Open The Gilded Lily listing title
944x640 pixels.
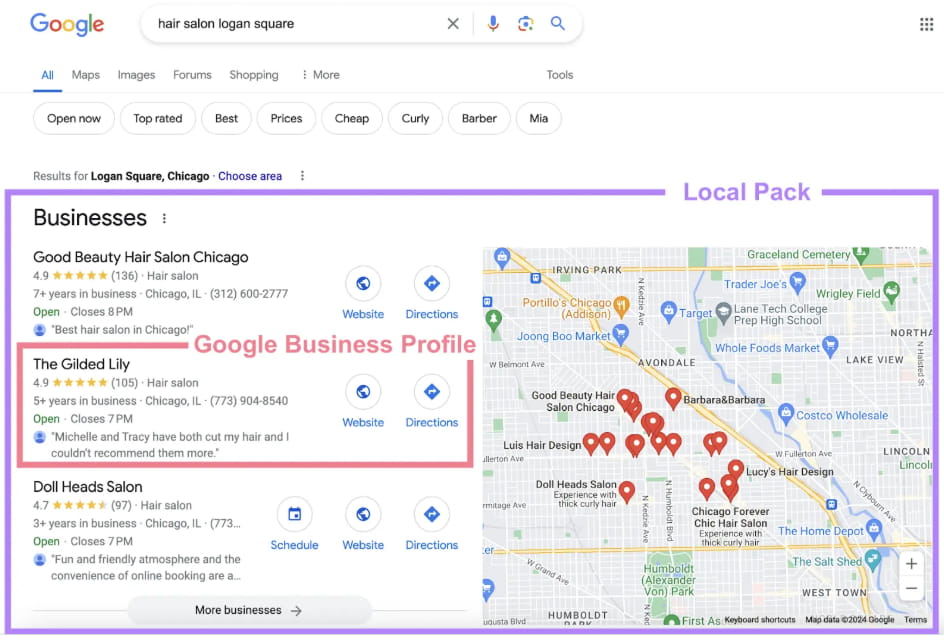click(x=81, y=364)
